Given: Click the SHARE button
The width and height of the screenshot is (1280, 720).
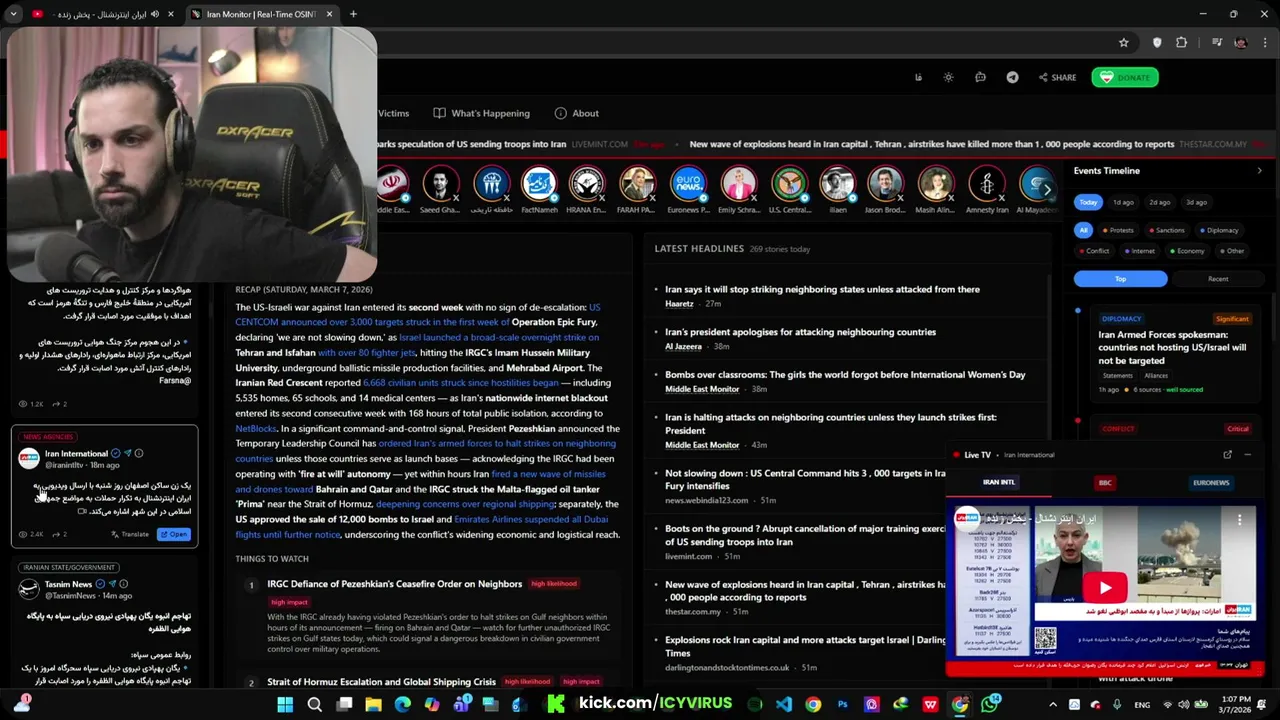Looking at the screenshot, I should click(x=1057, y=77).
